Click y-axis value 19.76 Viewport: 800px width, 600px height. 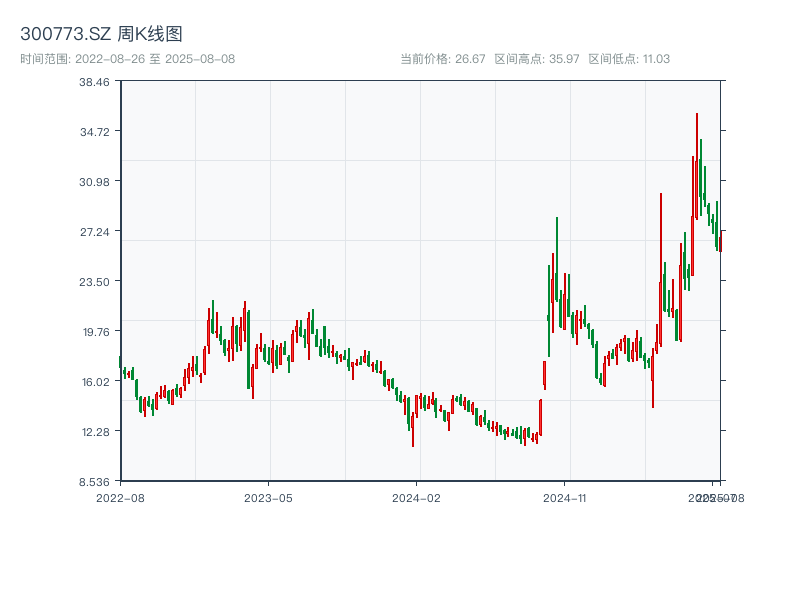[96, 332]
